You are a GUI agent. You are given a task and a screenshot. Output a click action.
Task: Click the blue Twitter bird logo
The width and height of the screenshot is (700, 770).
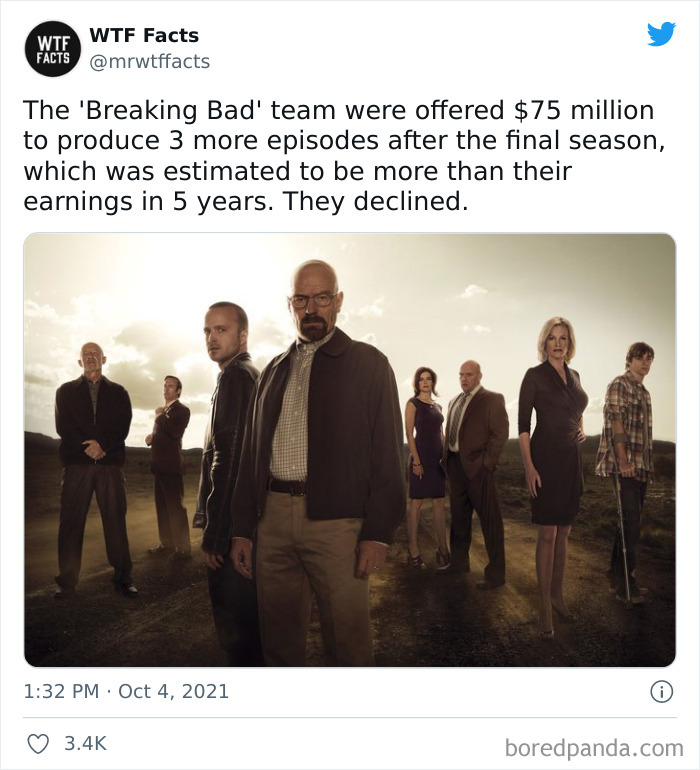click(x=661, y=34)
